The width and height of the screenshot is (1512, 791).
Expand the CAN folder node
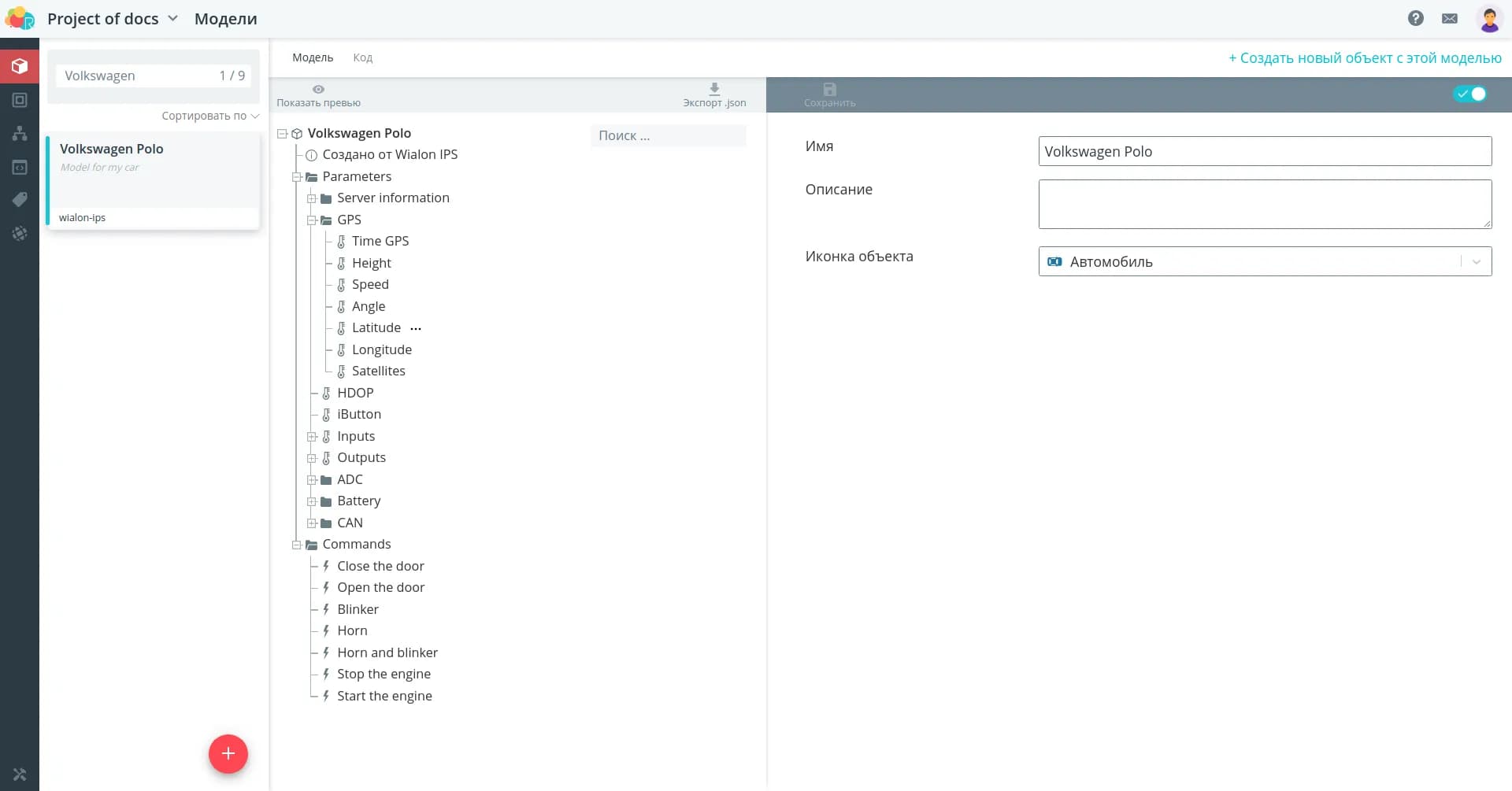312,523
